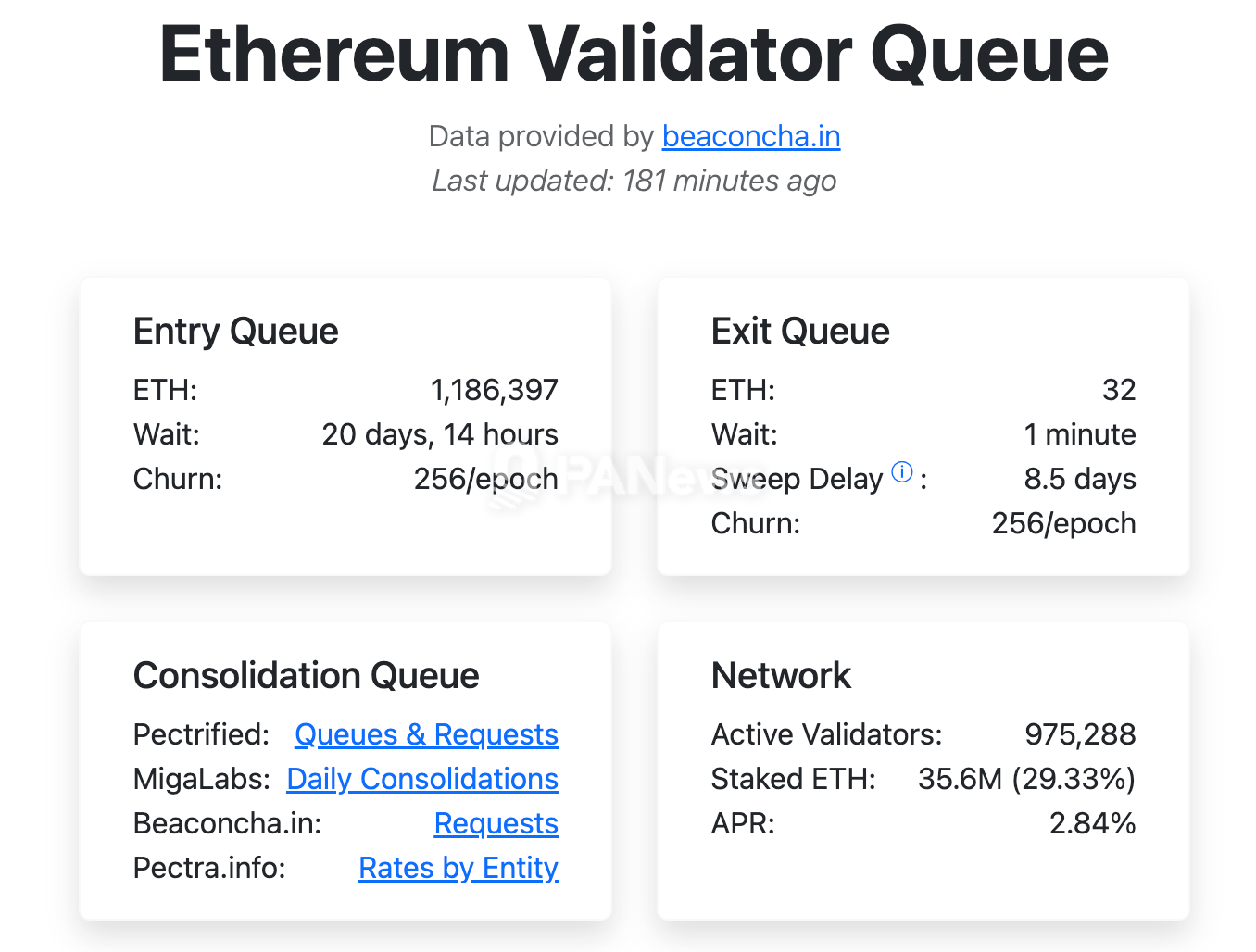The image size is (1256, 952).
Task: Select the Active Validators count 975,288
Action: pyautogui.click(x=1081, y=734)
